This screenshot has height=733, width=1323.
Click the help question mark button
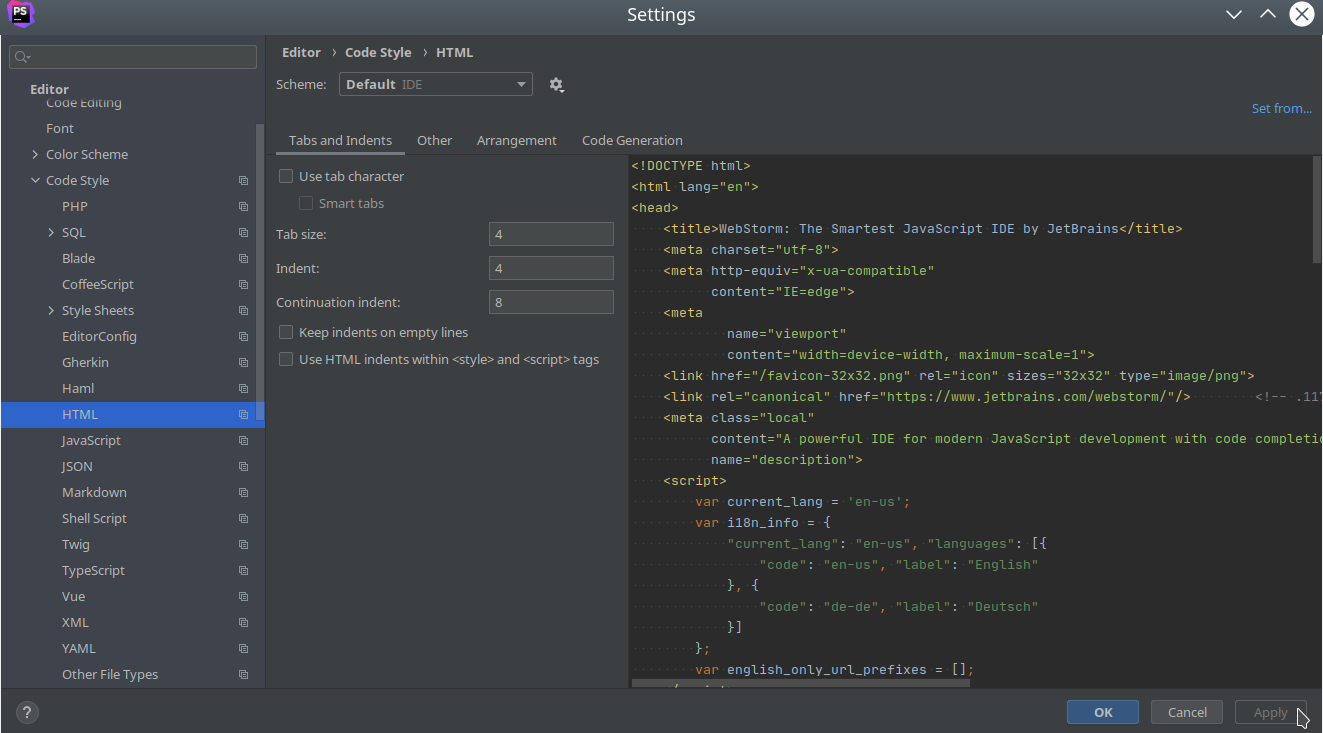(x=27, y=713)
